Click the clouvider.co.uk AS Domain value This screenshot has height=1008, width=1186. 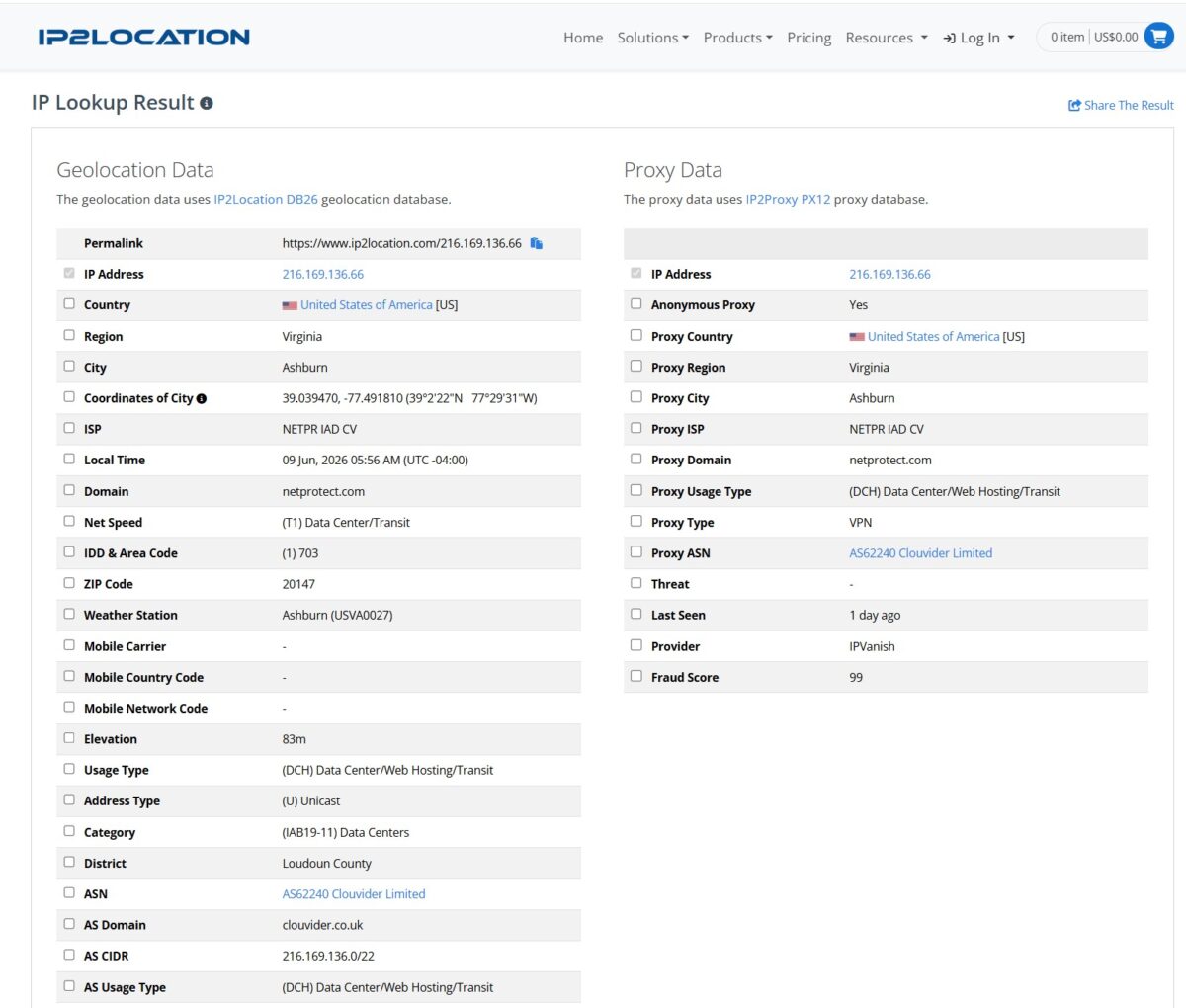(x=322, y=925)
